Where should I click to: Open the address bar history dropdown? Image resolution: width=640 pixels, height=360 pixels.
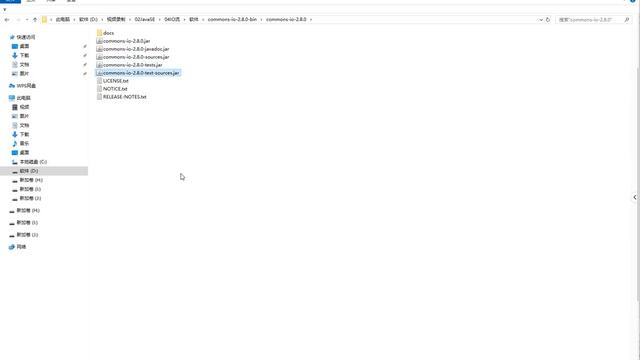click(x=541, y=20)
